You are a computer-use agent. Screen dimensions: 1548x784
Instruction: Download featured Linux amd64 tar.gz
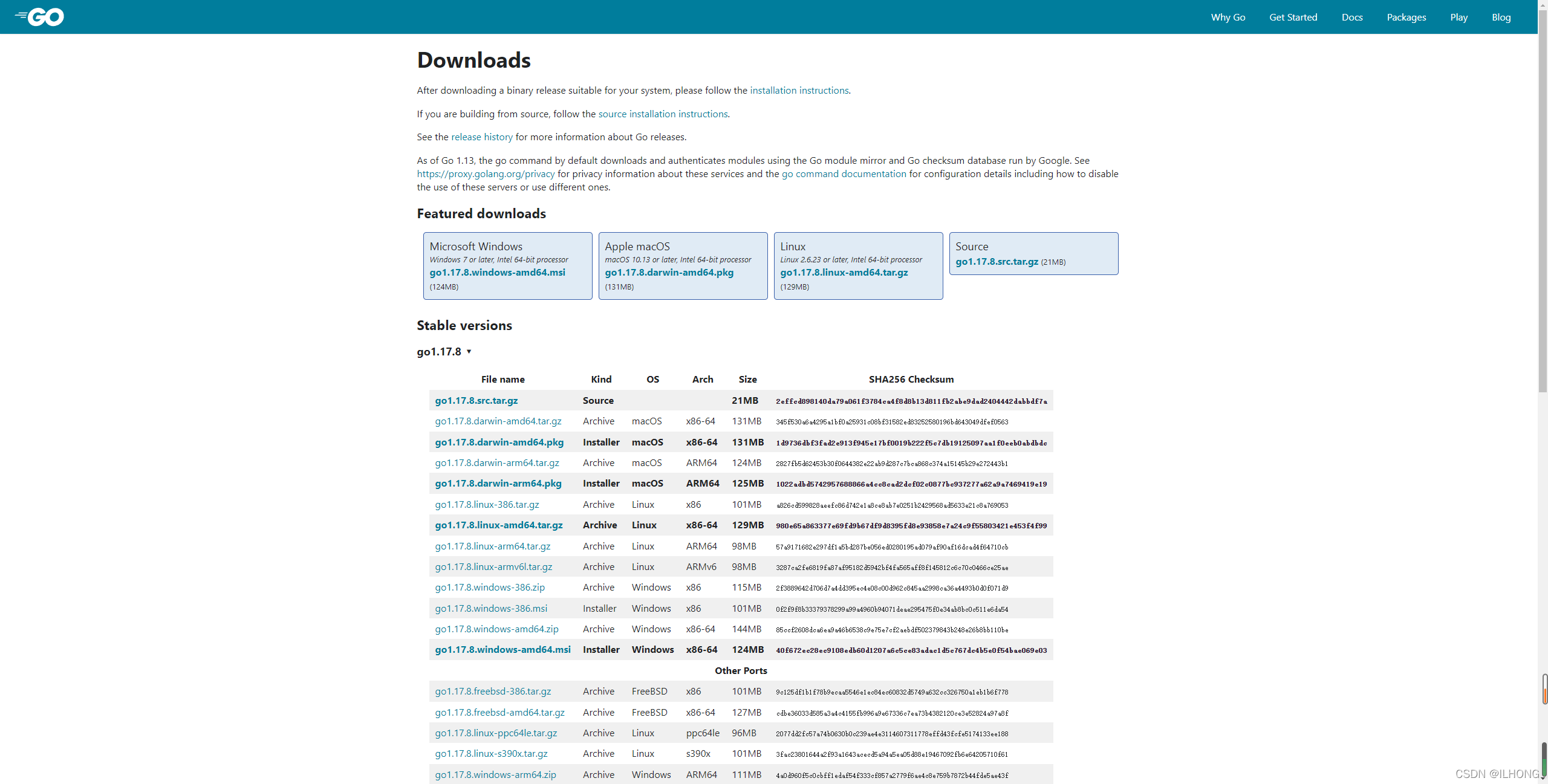coord(844,273)
